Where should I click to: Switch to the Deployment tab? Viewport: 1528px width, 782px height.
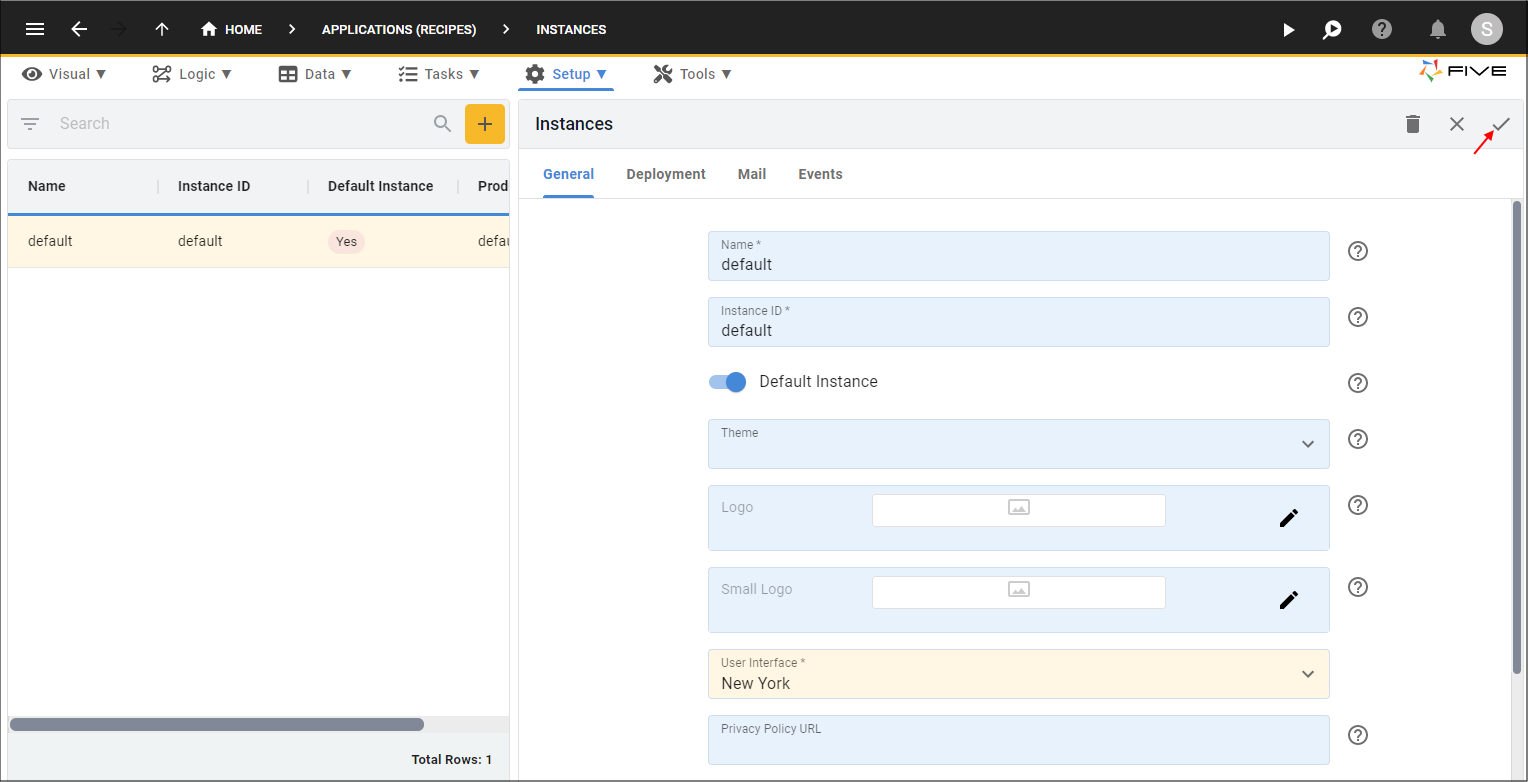pyautogui.click(x=665, y=174)
